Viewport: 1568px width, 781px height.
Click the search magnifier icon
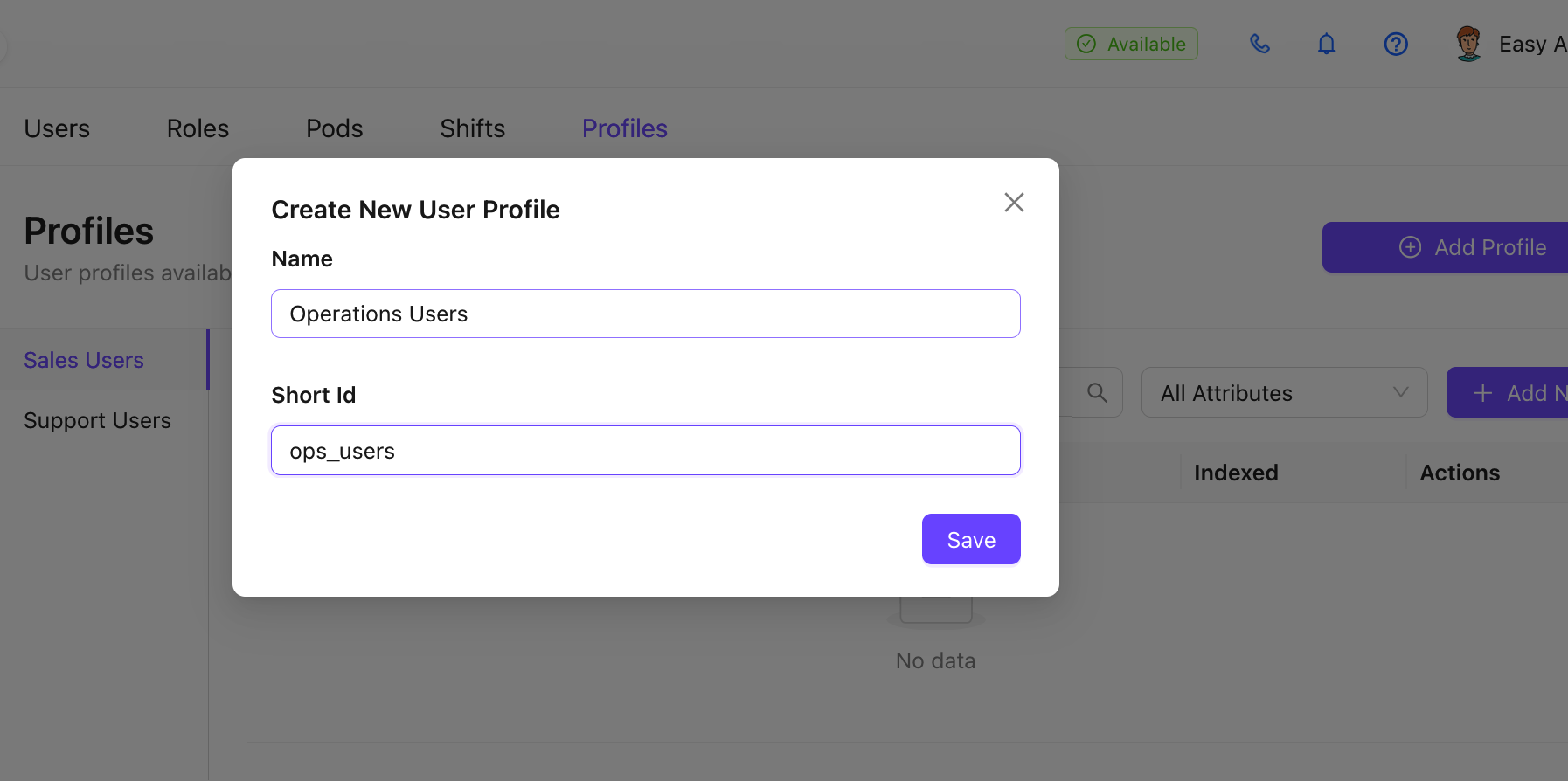click(1097, 393)
